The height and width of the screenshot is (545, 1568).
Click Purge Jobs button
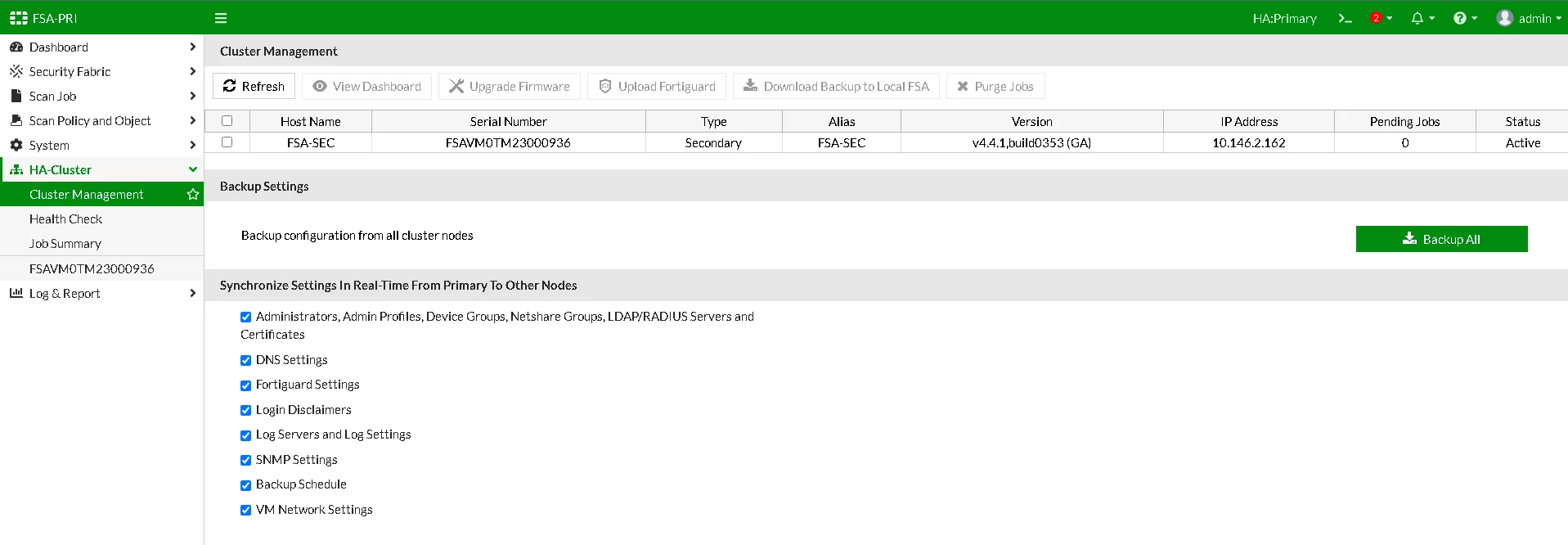(995, 86)
